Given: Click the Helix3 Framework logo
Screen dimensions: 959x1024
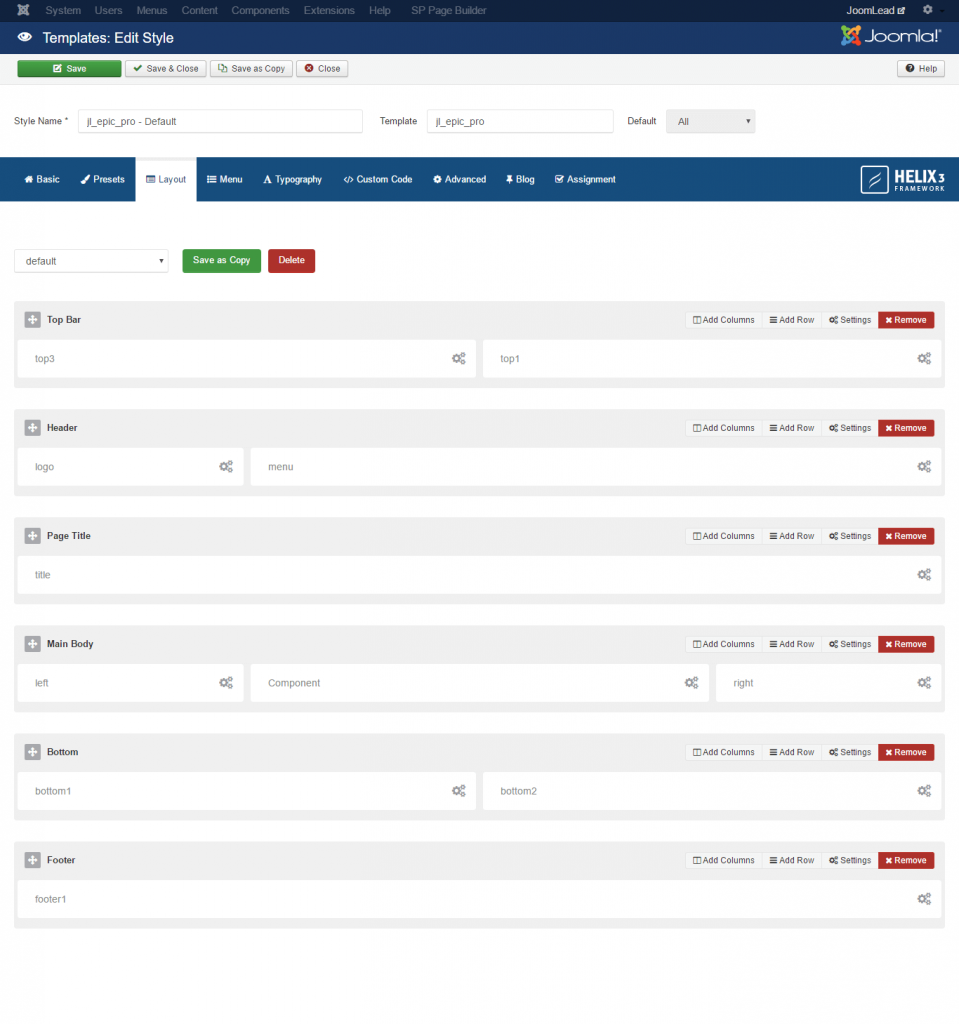Looking at the screenshot, I should [899, 180].
